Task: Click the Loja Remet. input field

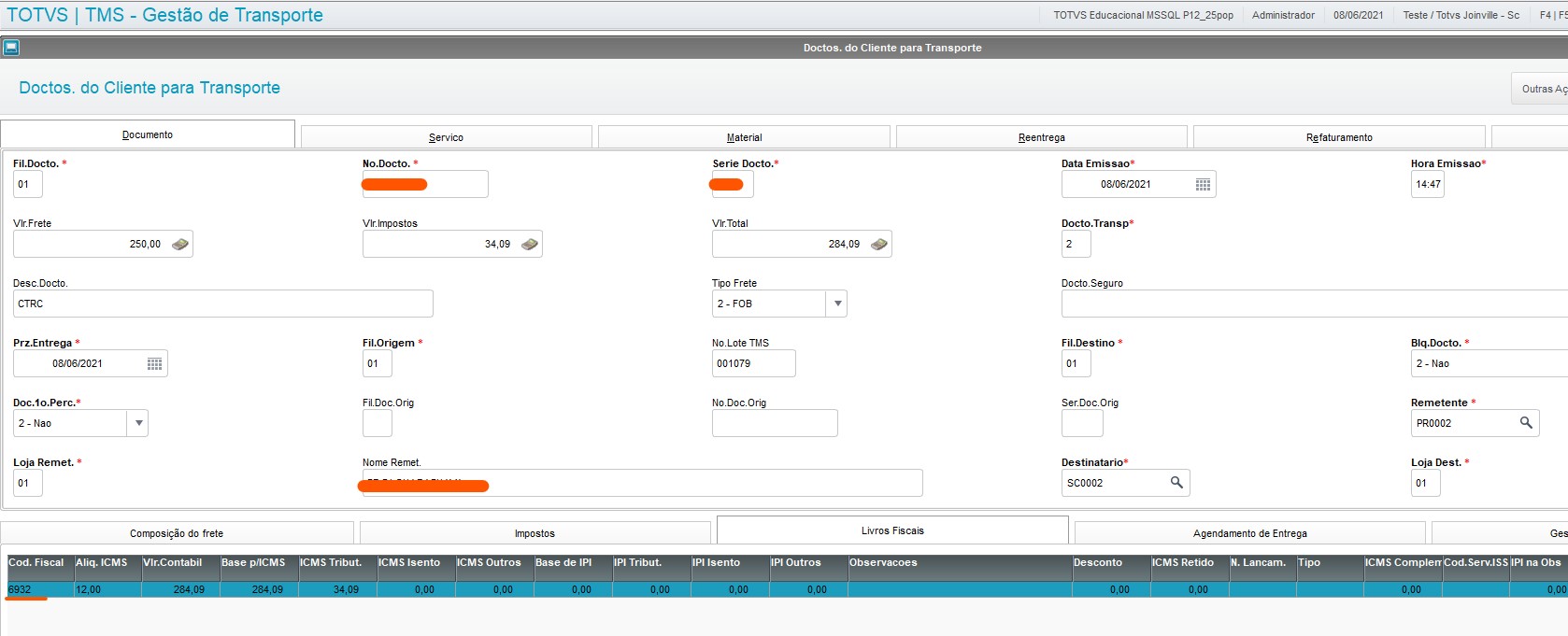Action: point(28,483)
